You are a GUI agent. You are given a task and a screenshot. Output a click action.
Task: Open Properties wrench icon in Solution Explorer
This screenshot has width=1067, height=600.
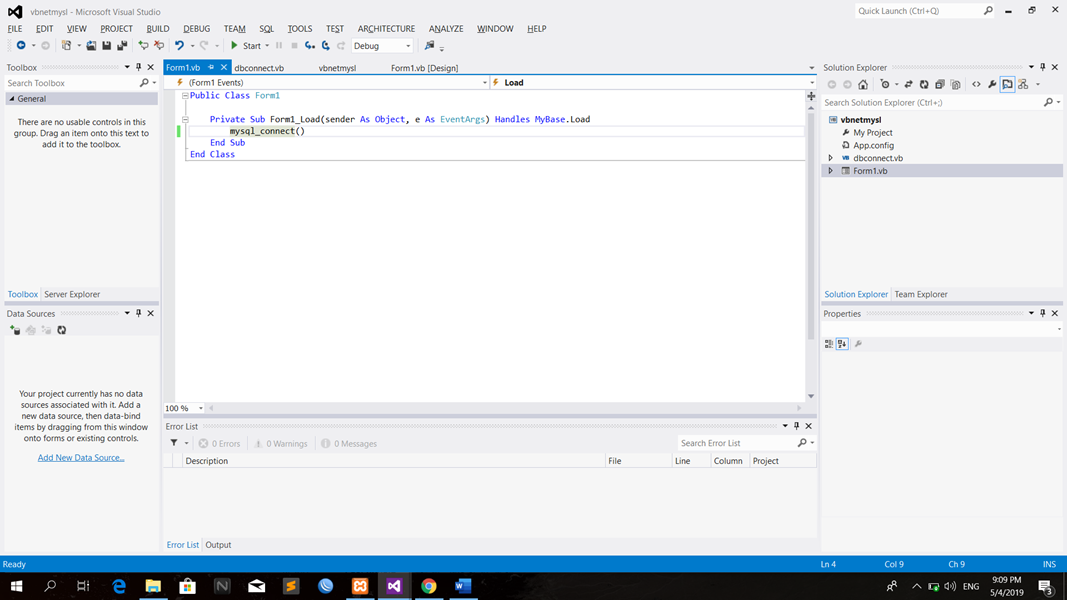click(x=992, y=85)
